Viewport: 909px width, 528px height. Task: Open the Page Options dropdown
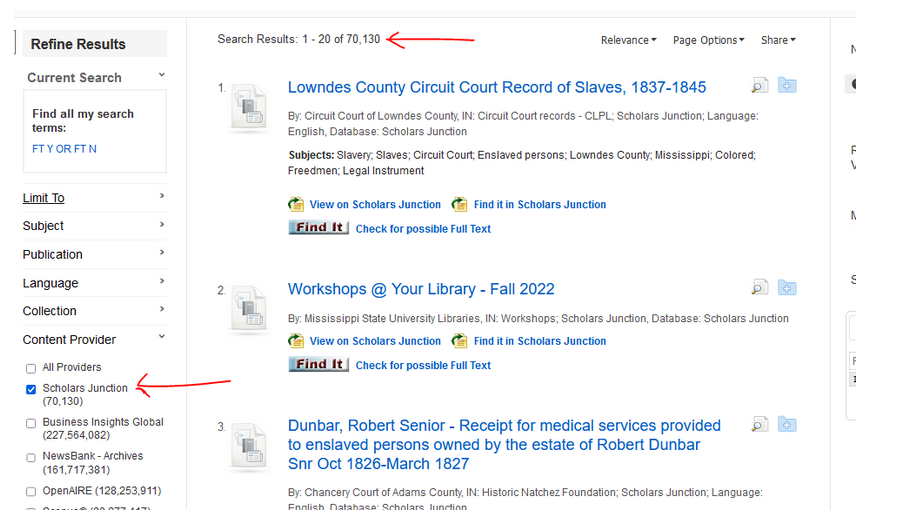pos(708,40)
